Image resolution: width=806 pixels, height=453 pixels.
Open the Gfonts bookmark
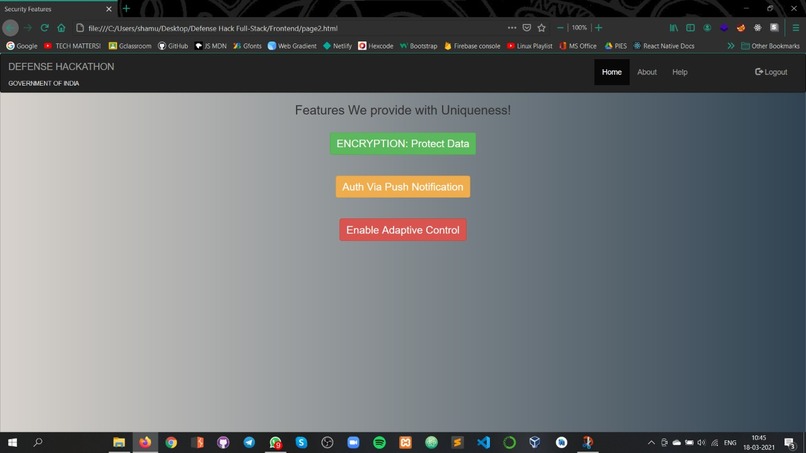click(x=247, y=46)
